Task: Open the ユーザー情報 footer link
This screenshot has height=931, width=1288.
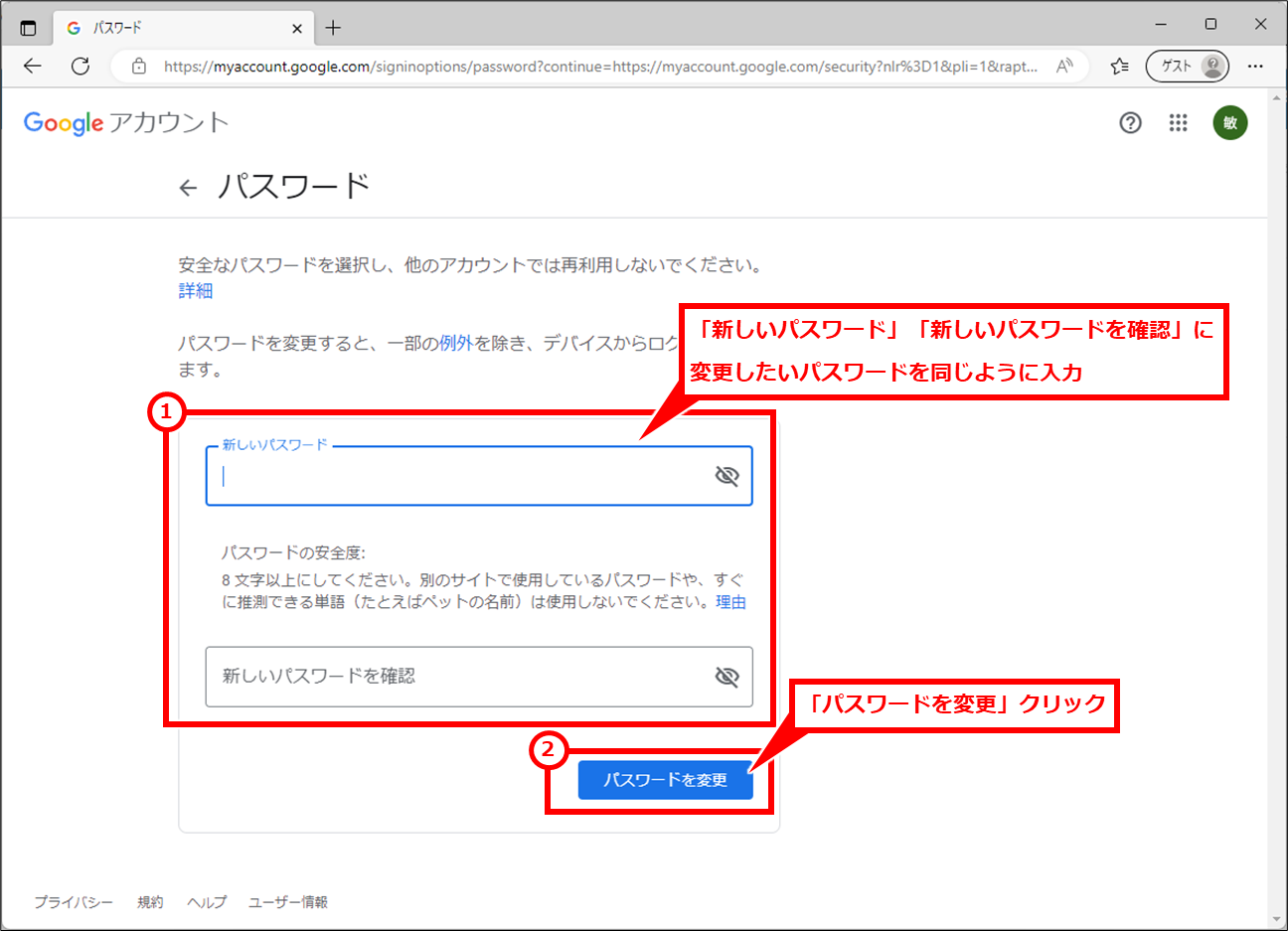Action: tap(288, 902)
